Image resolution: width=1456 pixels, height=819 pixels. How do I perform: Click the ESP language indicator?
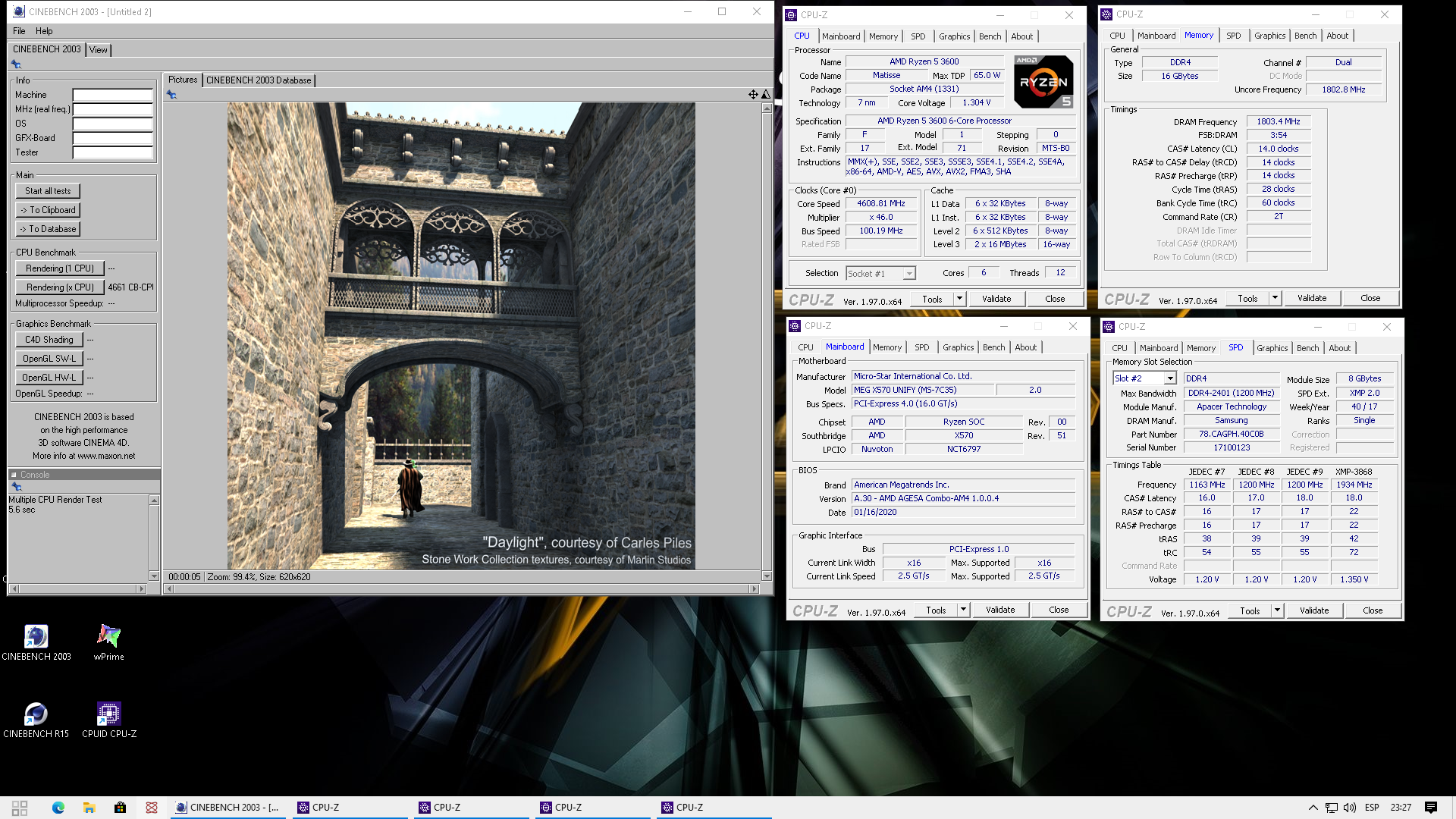1372,808
